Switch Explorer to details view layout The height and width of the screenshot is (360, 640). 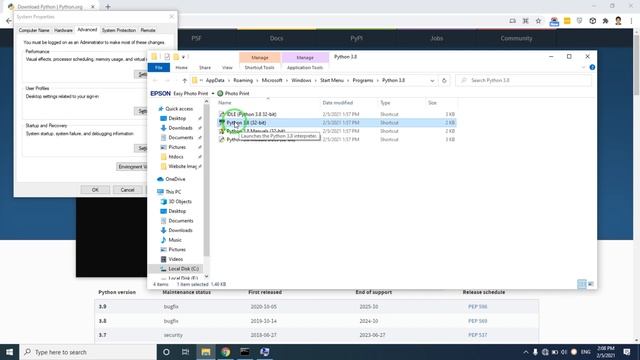tap(582, 284)
